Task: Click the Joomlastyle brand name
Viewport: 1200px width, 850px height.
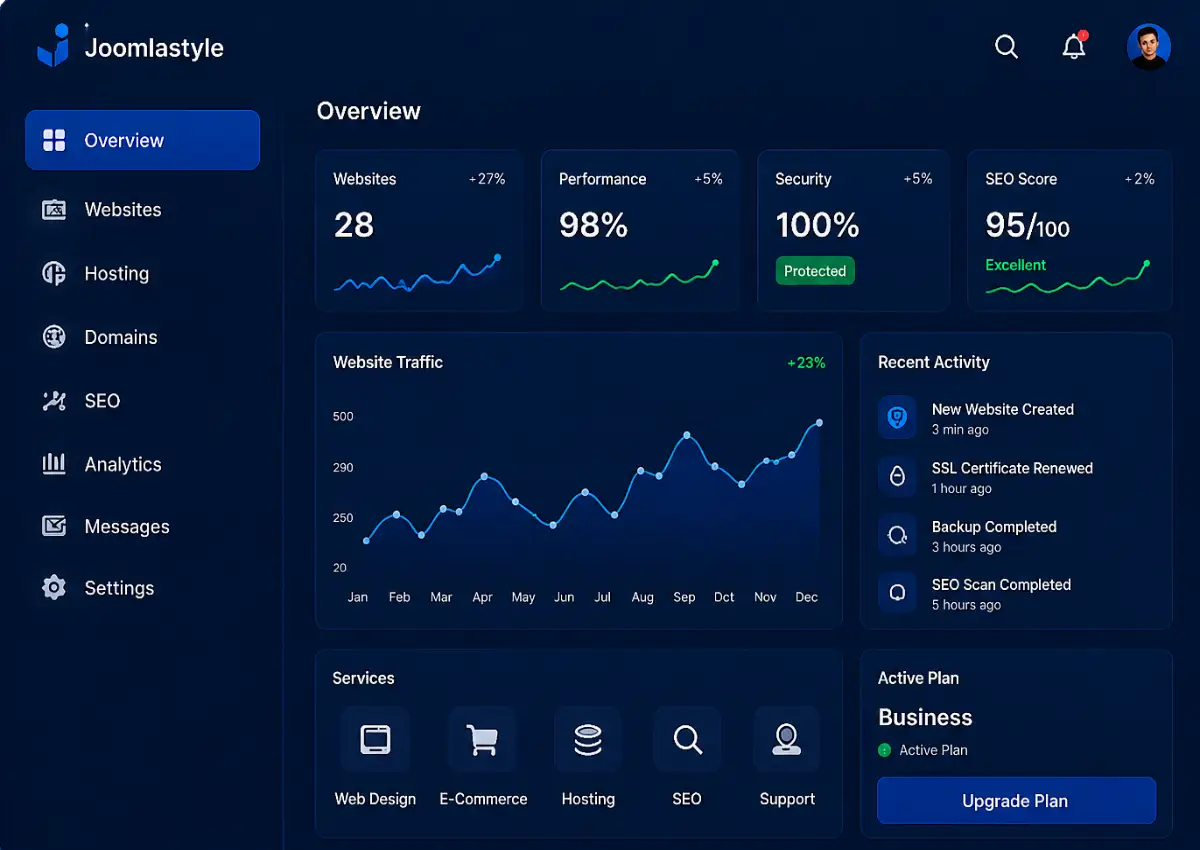Action: click(154, 48)
